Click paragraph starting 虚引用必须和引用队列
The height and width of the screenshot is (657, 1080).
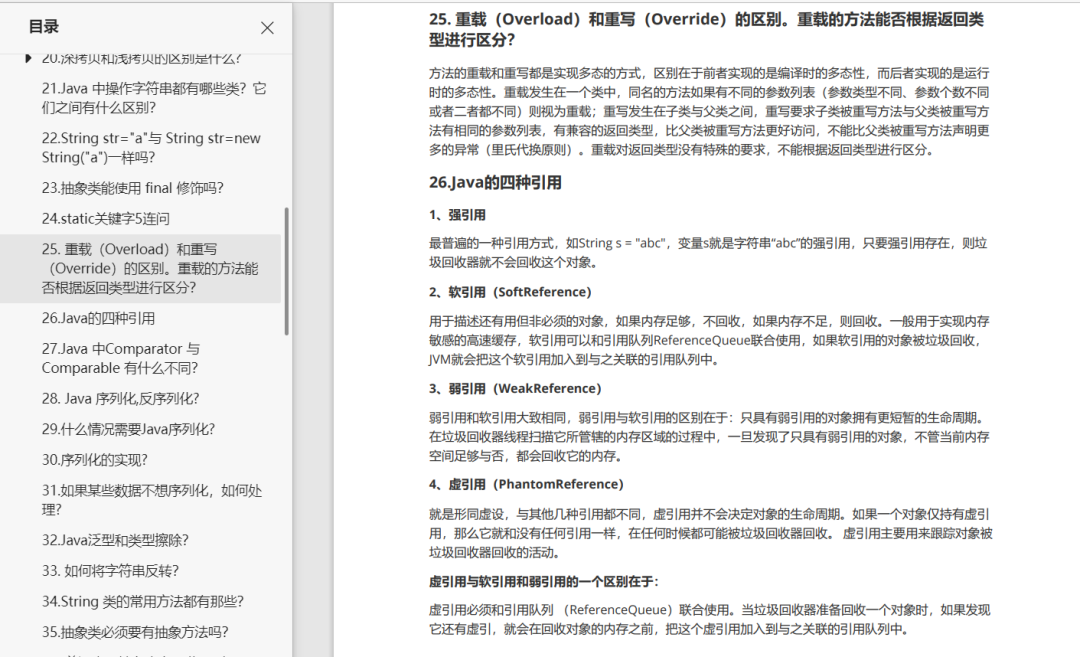(x=709, y=619)
